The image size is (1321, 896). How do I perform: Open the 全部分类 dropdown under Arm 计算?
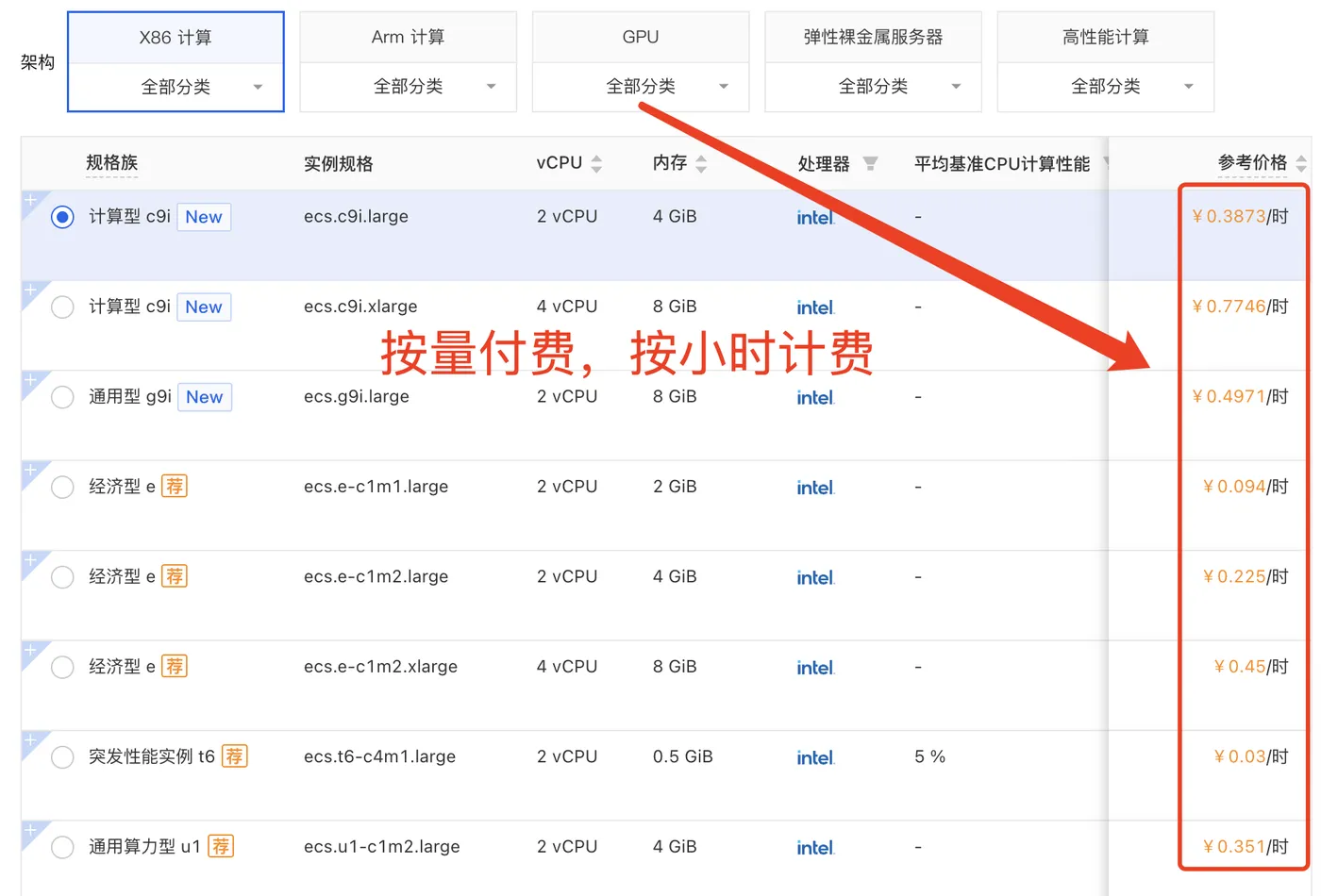(409, 87)
